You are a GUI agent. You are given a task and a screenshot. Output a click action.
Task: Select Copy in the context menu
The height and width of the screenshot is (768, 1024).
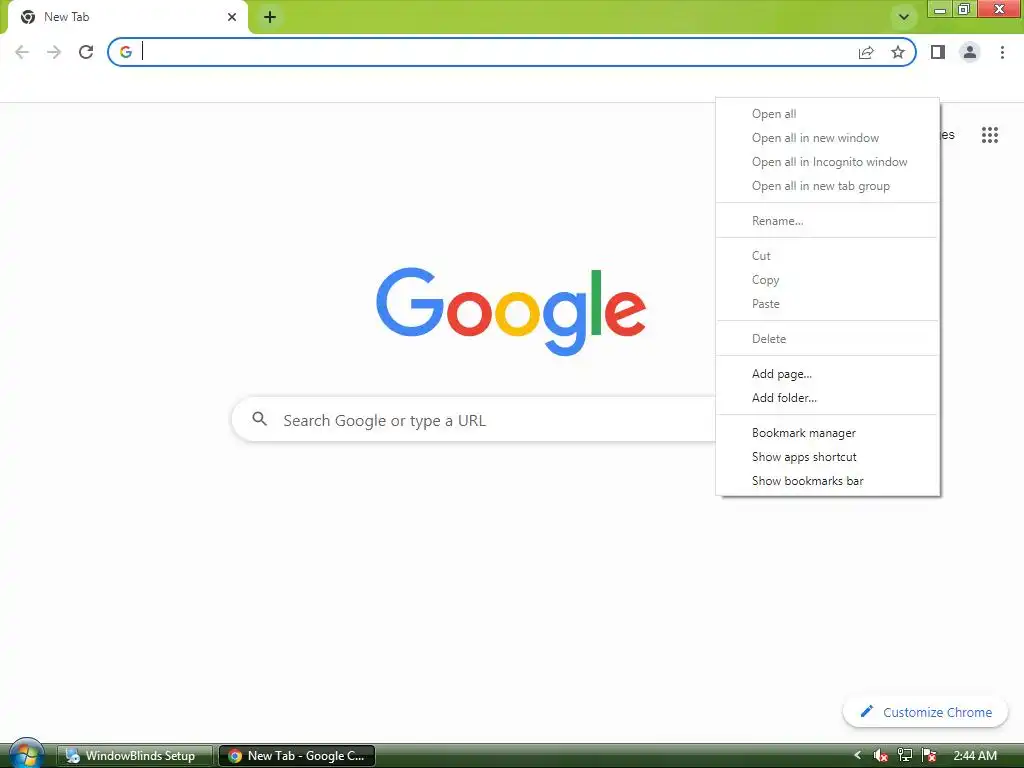(827, 280)
